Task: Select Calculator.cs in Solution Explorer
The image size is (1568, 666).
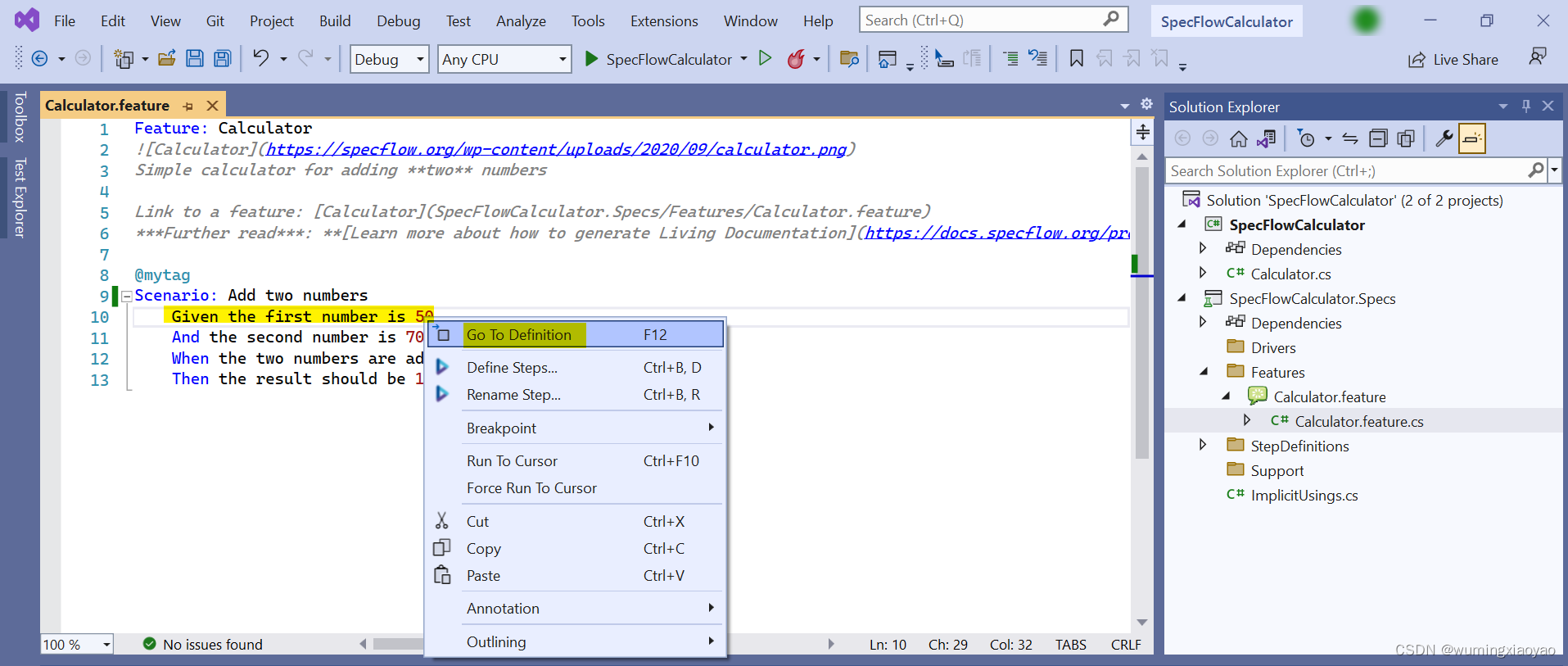Action: (x=1290, y=274)
